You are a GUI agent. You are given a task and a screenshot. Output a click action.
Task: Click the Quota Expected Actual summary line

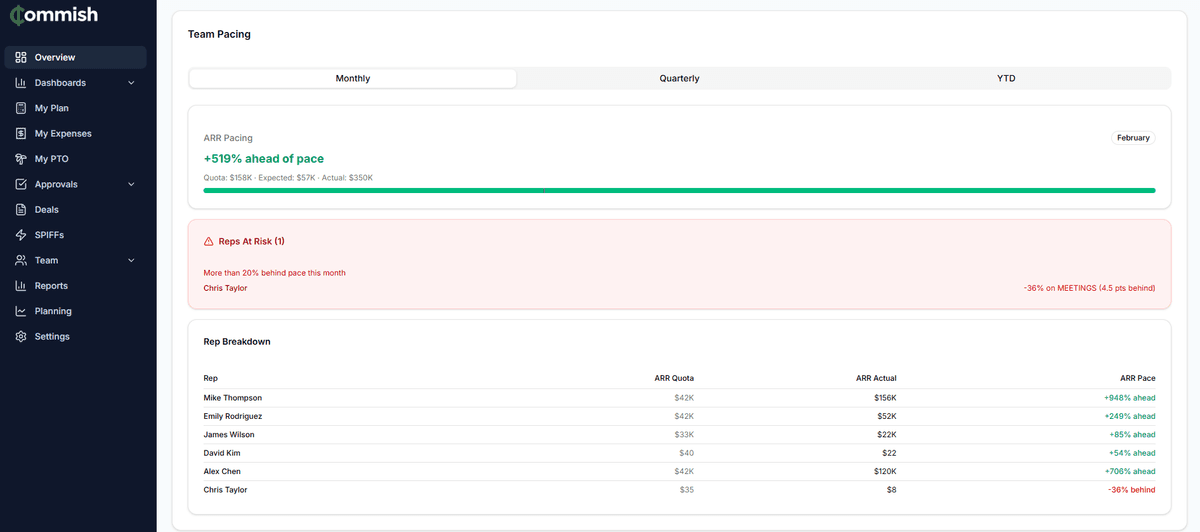288,178
